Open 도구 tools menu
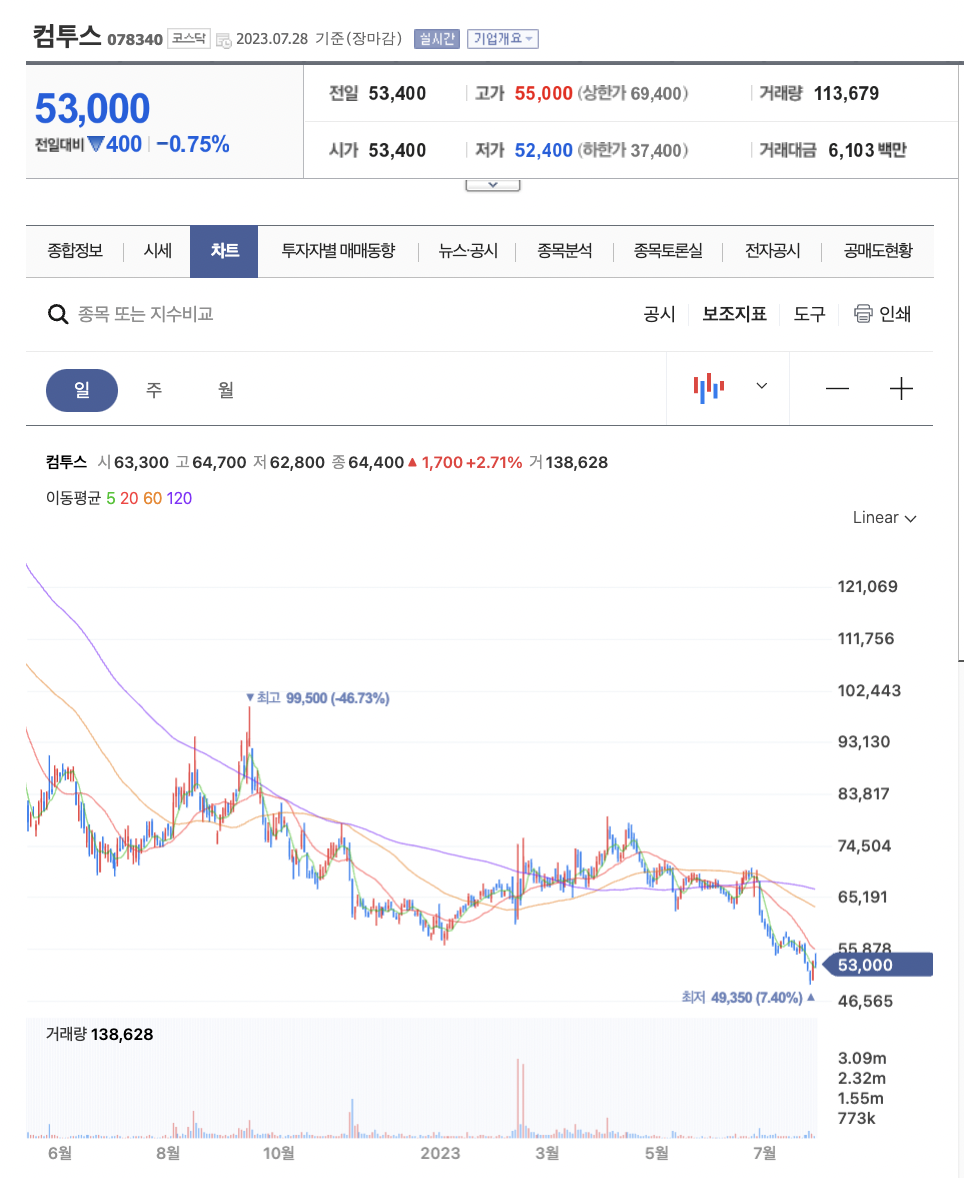964x1178 pixels. pyautogui.click(x=809, y=314)
